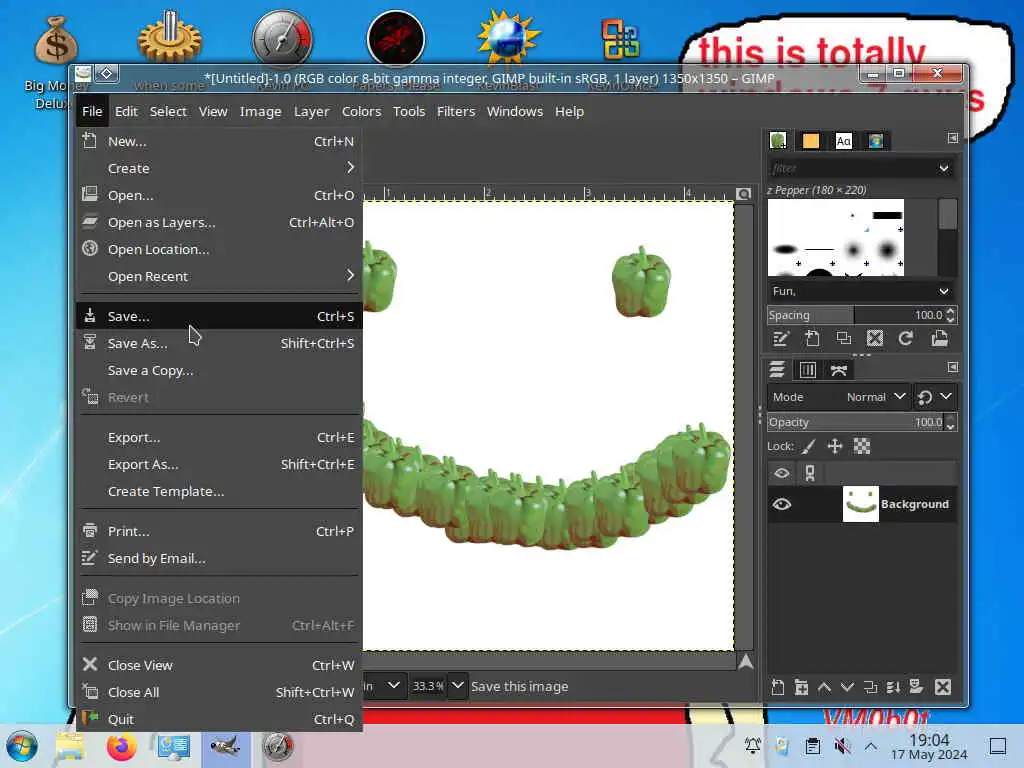Open the file manager folder on taskbar
Screen dimensions: 1024x768
[x=69, y=746]
